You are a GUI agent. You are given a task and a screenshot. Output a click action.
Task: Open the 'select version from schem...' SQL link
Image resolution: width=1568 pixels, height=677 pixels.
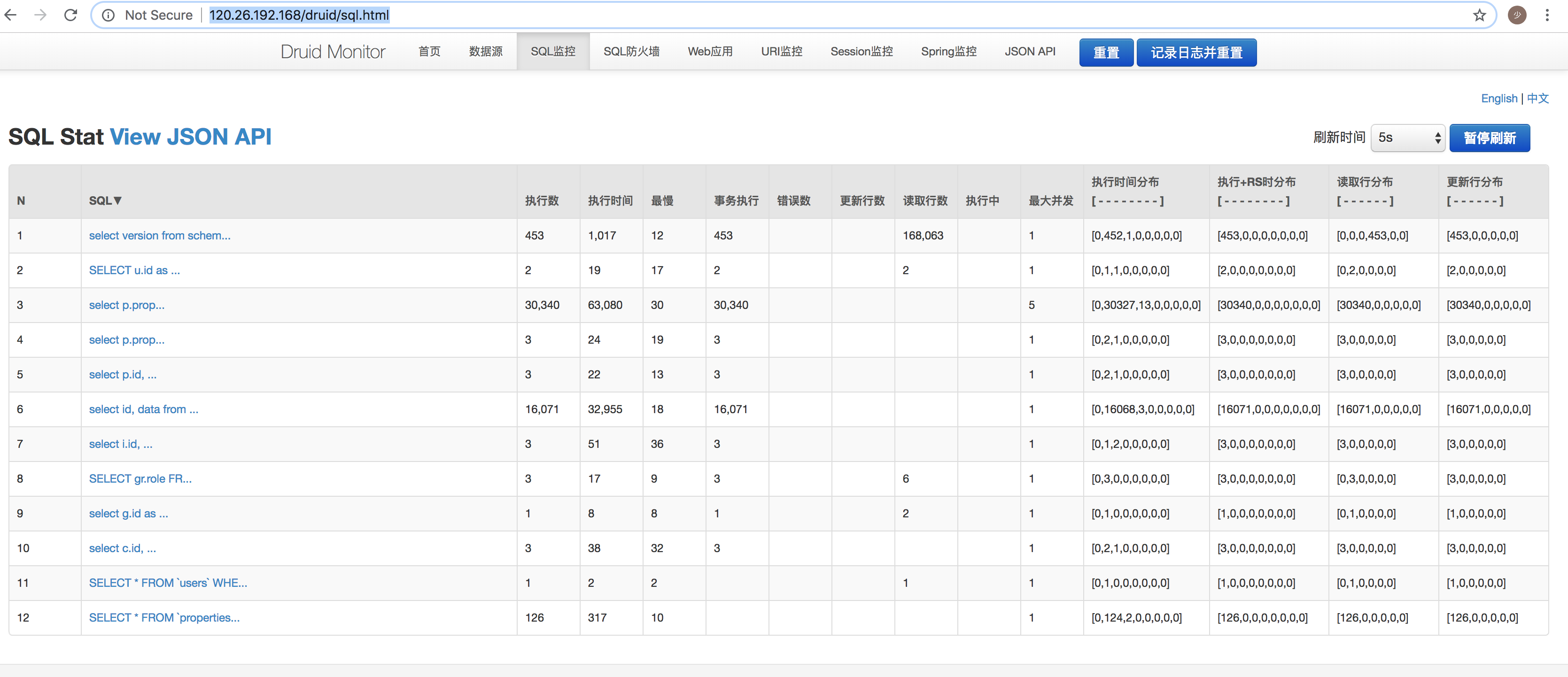point(160,236)
